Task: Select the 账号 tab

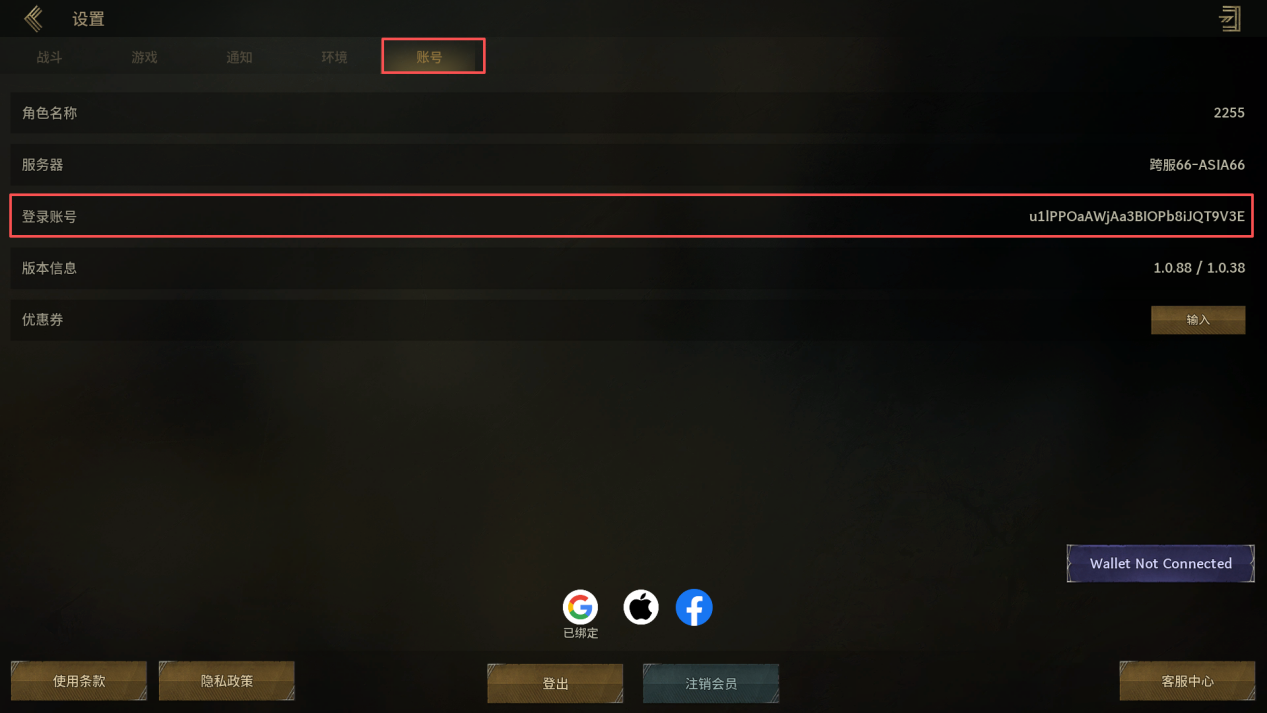Action: pyautogui.click(x=433, y=56)
